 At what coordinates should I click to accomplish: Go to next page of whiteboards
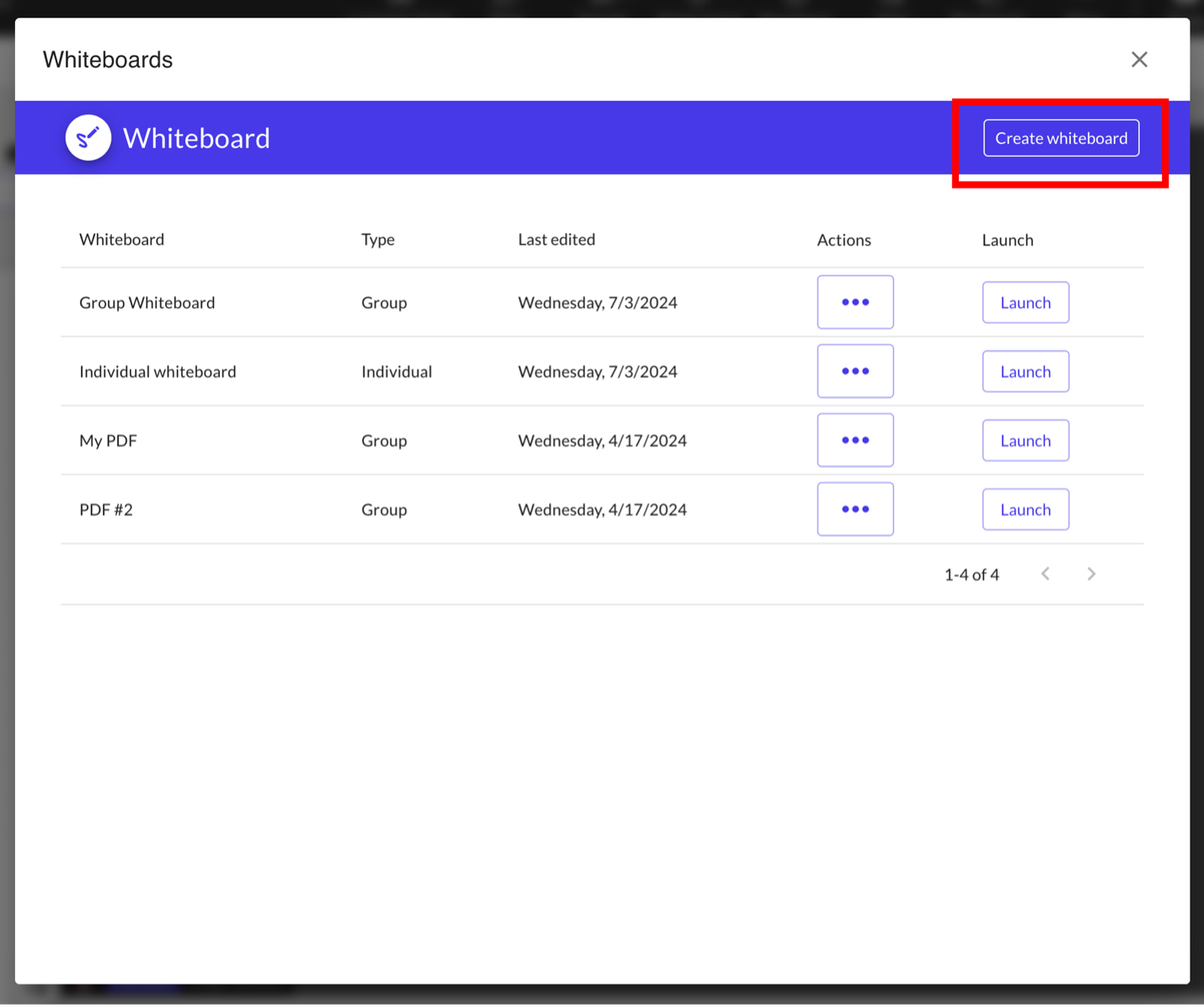pyautogui.click(x=1091, y=574)
